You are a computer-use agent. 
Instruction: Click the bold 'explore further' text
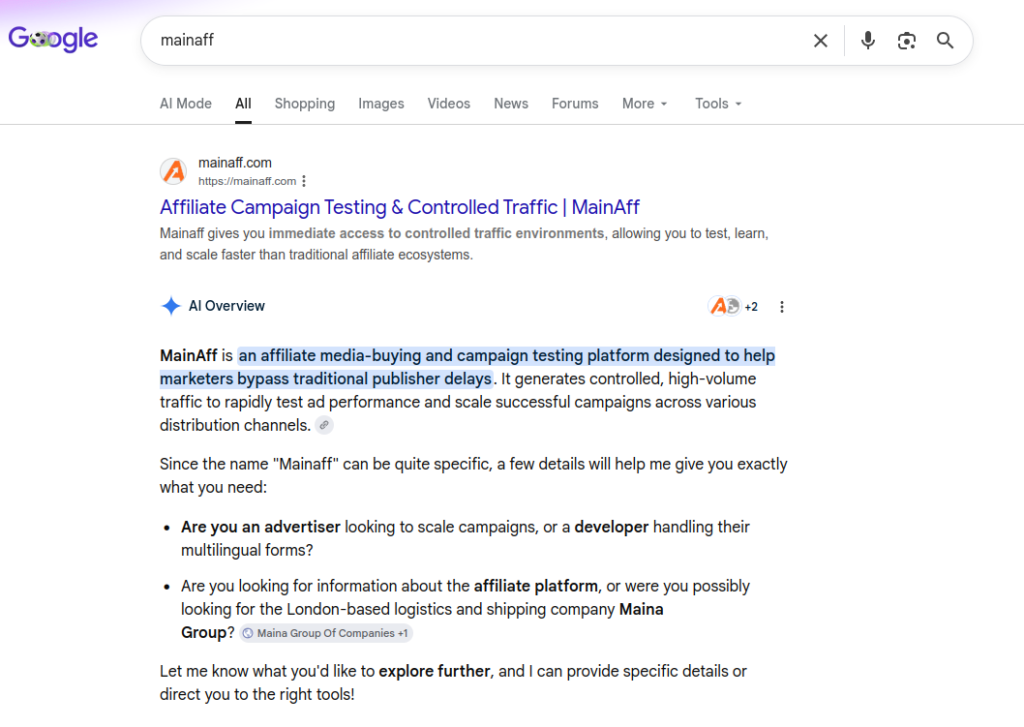[434, 671]
